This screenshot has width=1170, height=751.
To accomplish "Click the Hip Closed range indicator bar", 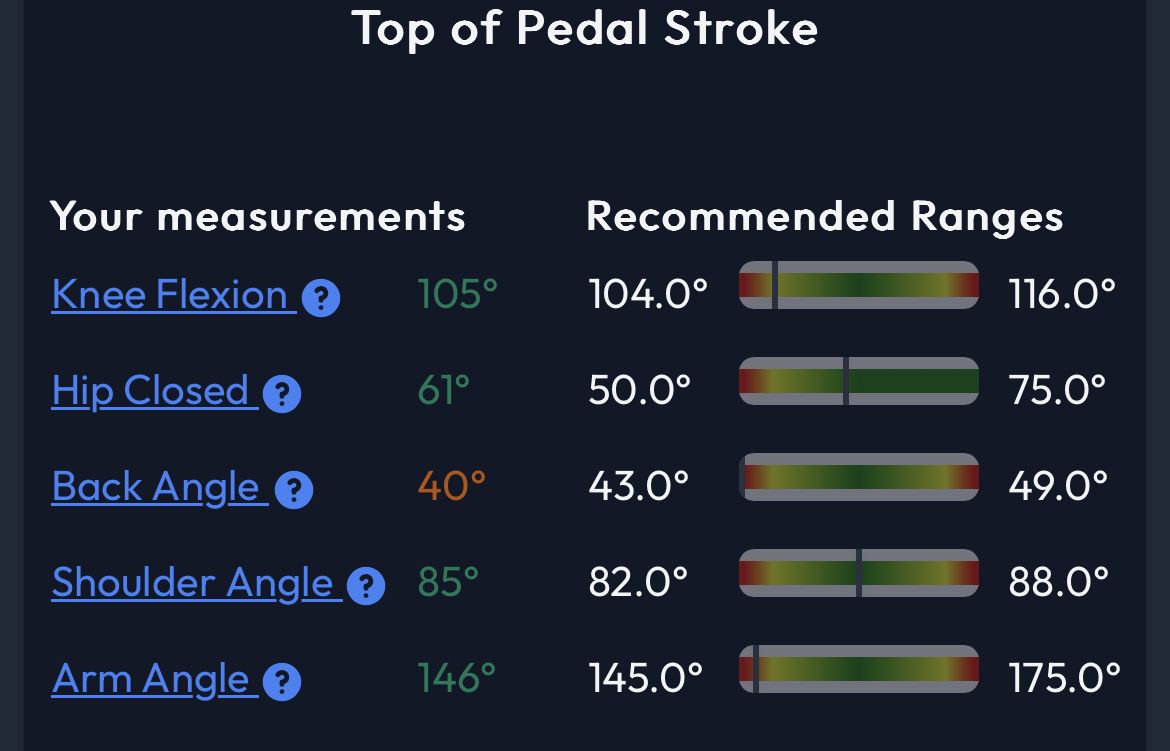I will (858, 381).
